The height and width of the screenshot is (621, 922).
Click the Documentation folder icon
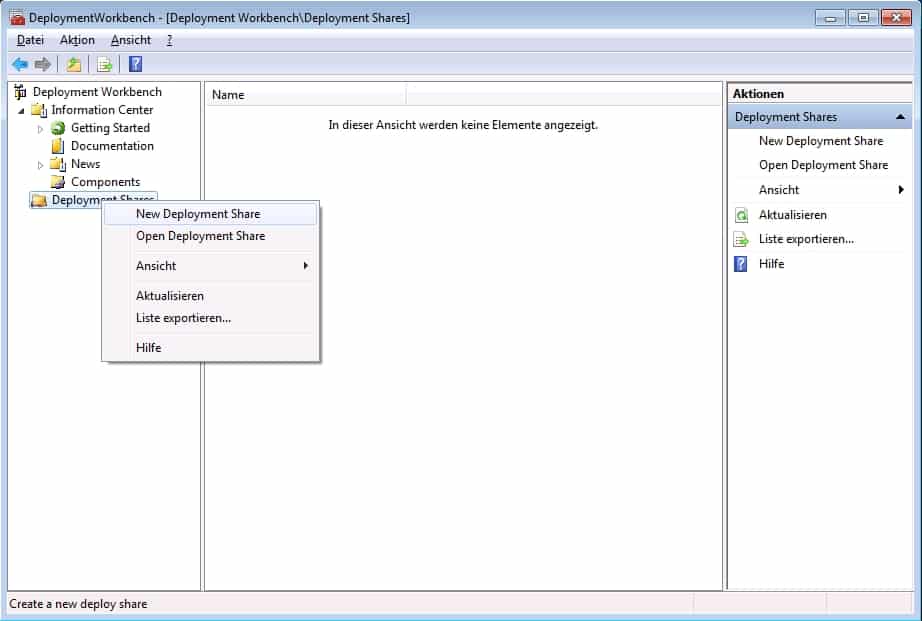(58, 146)
